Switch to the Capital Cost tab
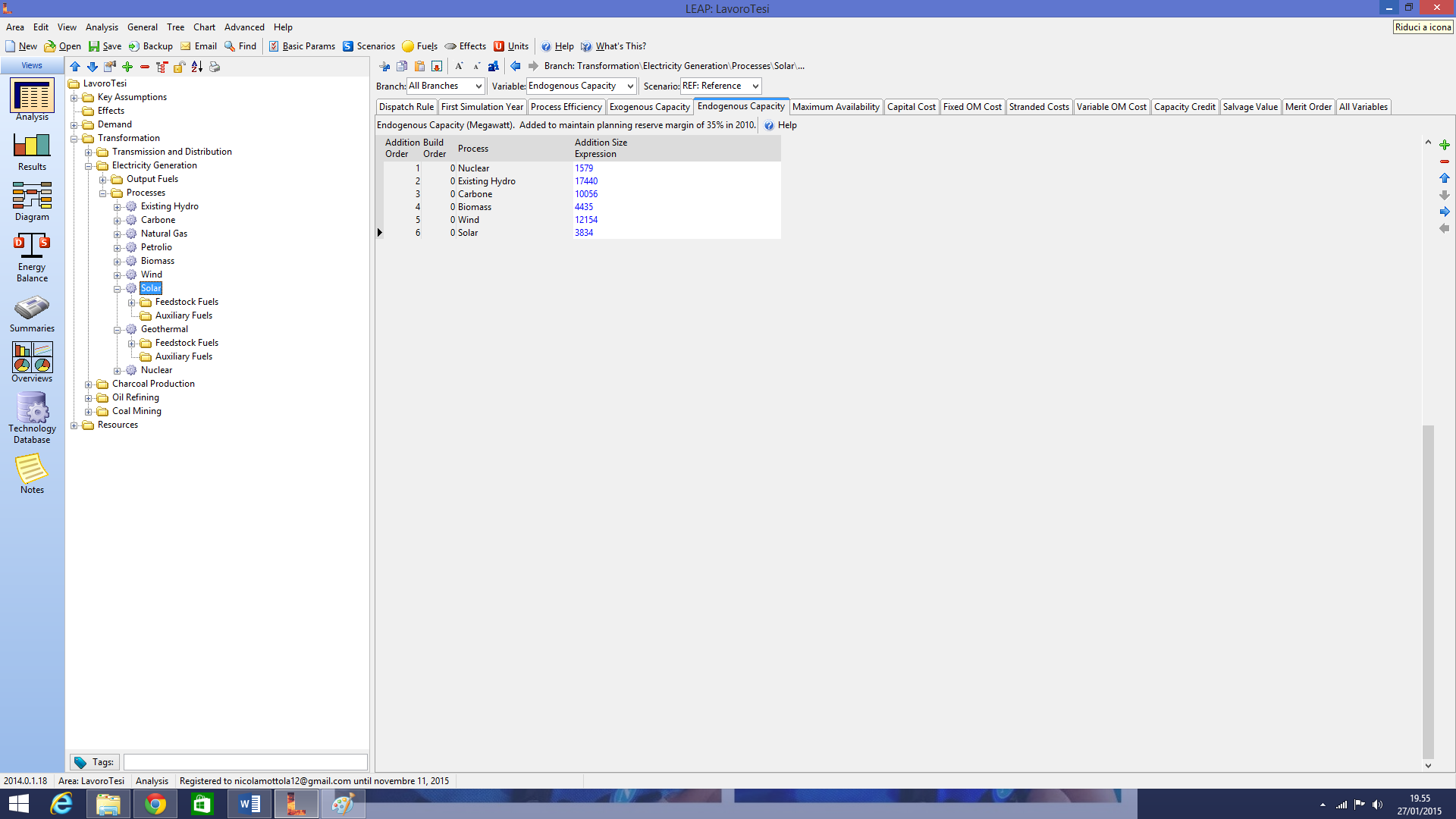This screenshot has width=1456, height=819. coord(911,107)
